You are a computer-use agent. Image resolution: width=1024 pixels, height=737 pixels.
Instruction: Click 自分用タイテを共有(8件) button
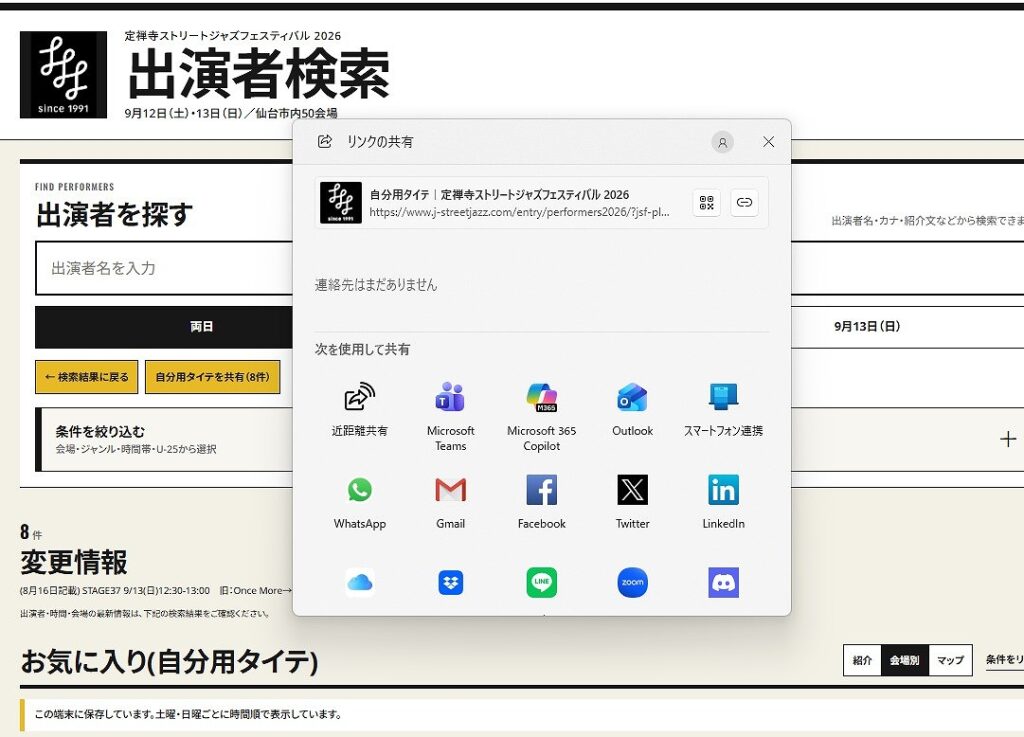tap(212, 377)
